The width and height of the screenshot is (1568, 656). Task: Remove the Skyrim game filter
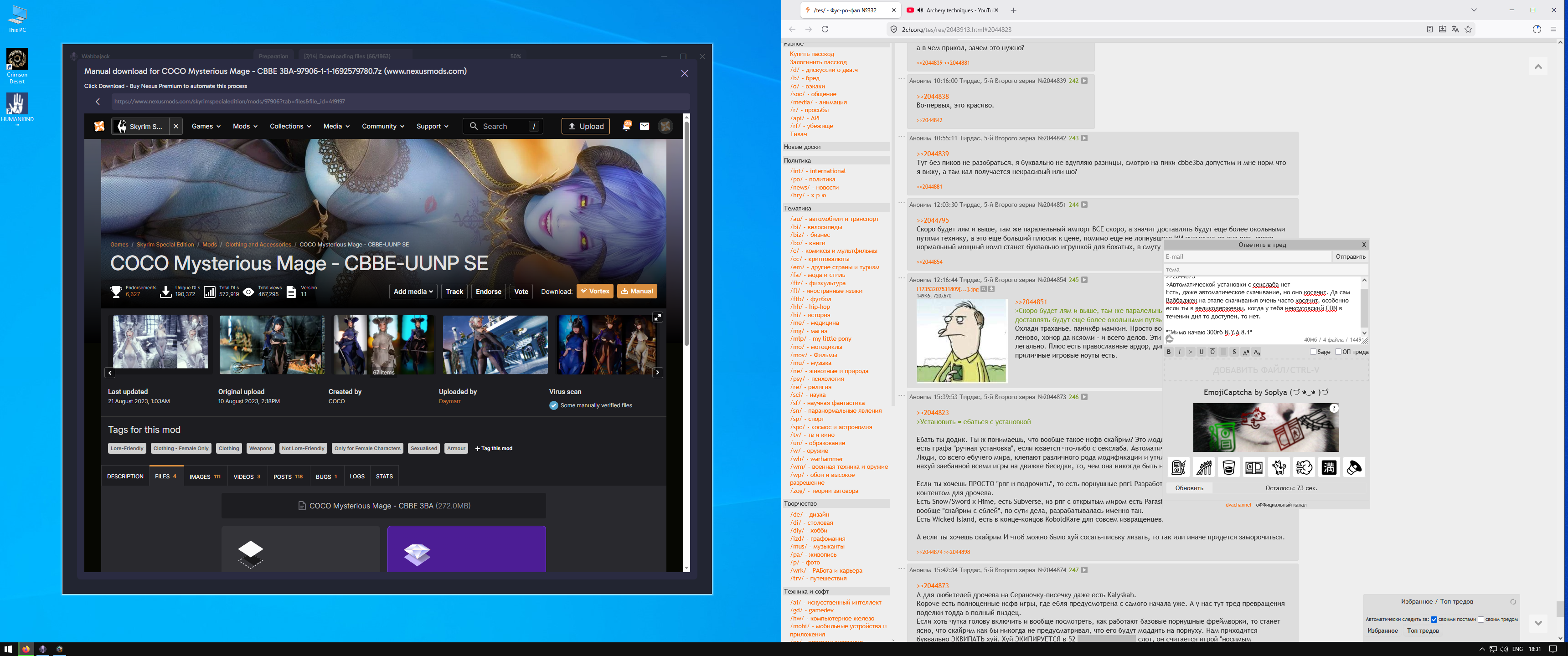pos(176,126)
